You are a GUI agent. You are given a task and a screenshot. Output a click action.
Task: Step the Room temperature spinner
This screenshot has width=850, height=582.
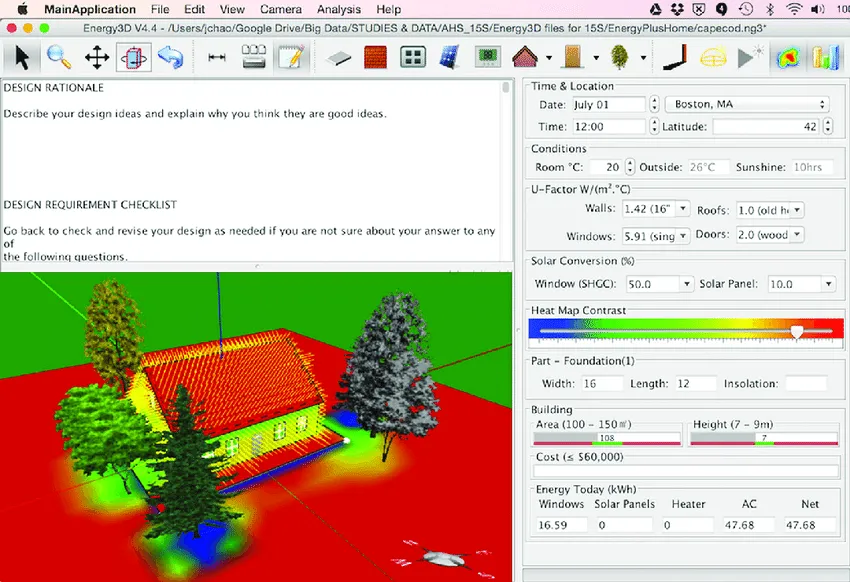coord(629,167)
